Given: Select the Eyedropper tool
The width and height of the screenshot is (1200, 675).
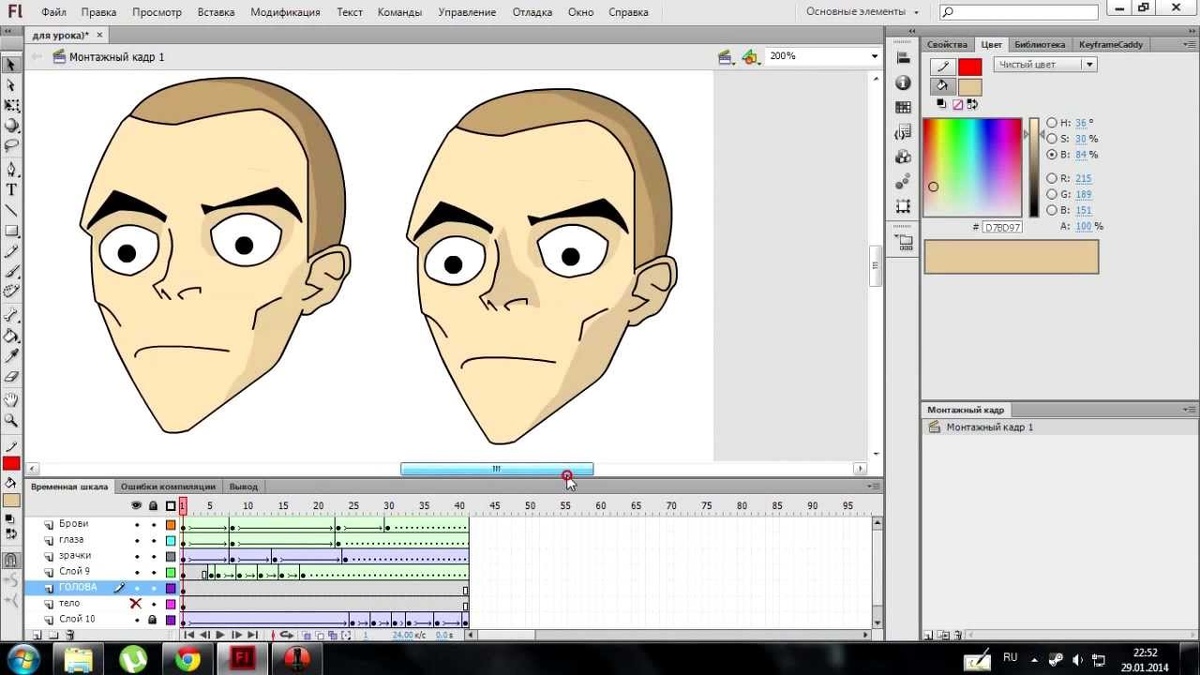Looking at the screenshot, I should [x=12, y=356].
